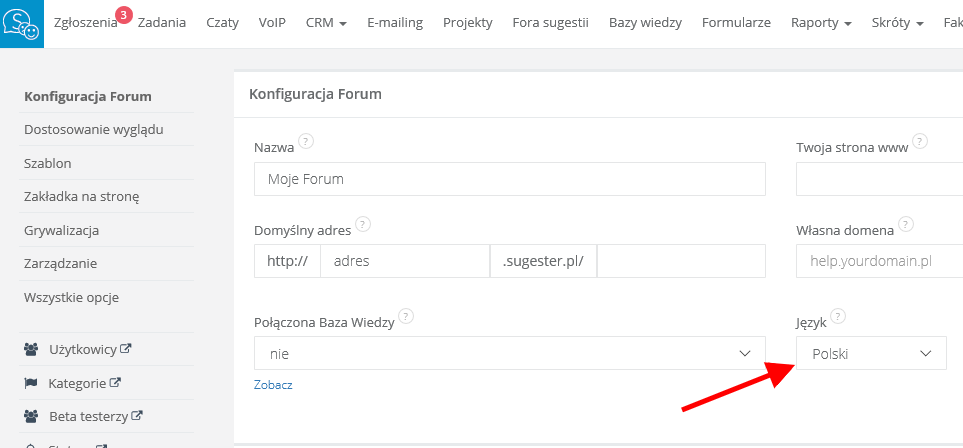Click help icon next to Domyślny adres
The width and height of the screenshot is (963, 448).
tap(363, 224)
